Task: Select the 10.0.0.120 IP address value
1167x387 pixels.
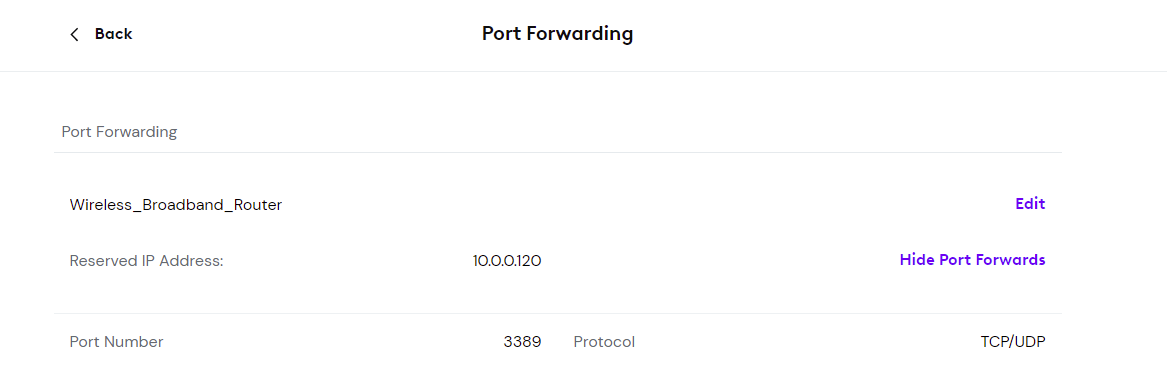Action: 507,261
